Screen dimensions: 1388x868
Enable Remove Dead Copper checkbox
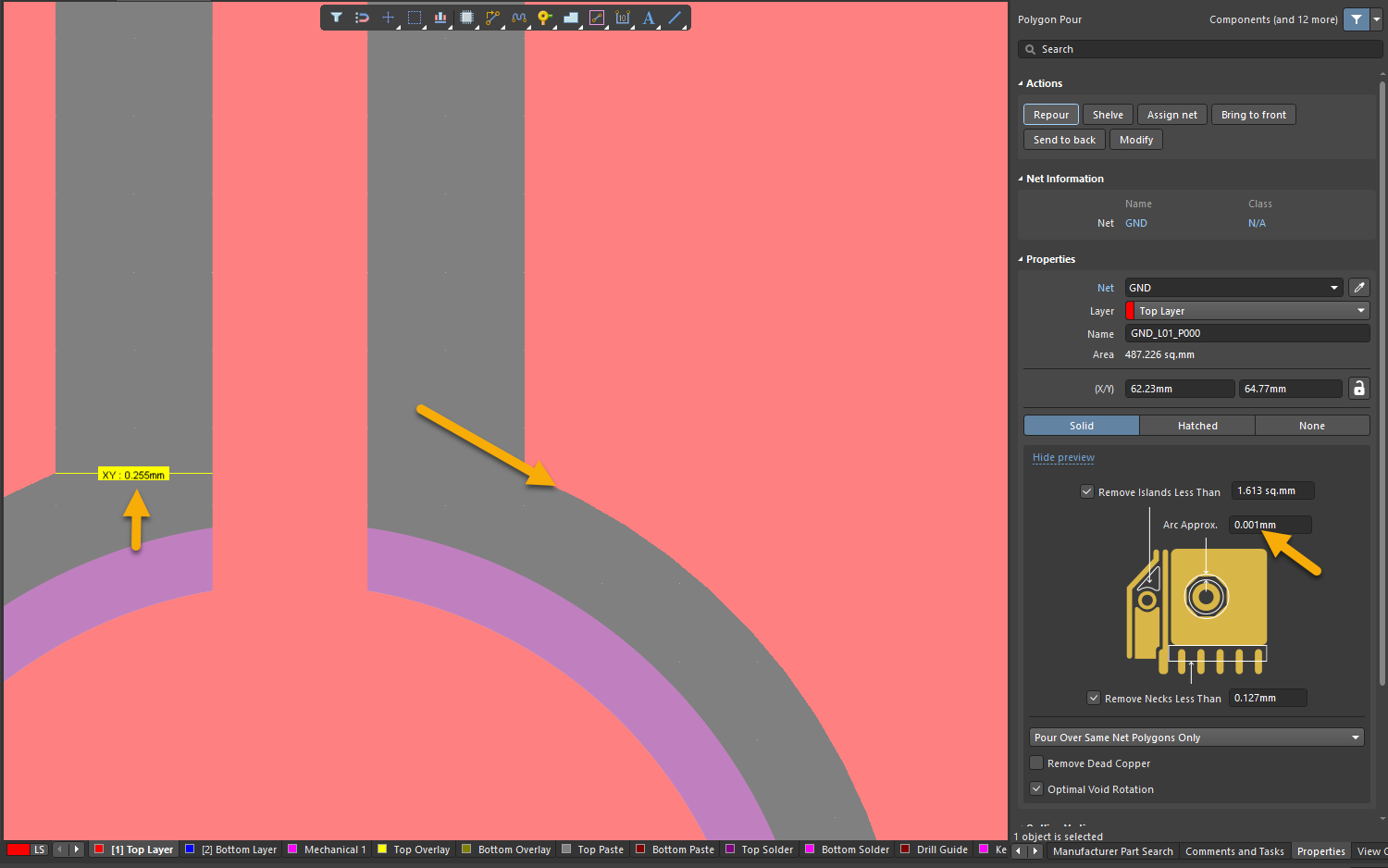pos(1036,763)
